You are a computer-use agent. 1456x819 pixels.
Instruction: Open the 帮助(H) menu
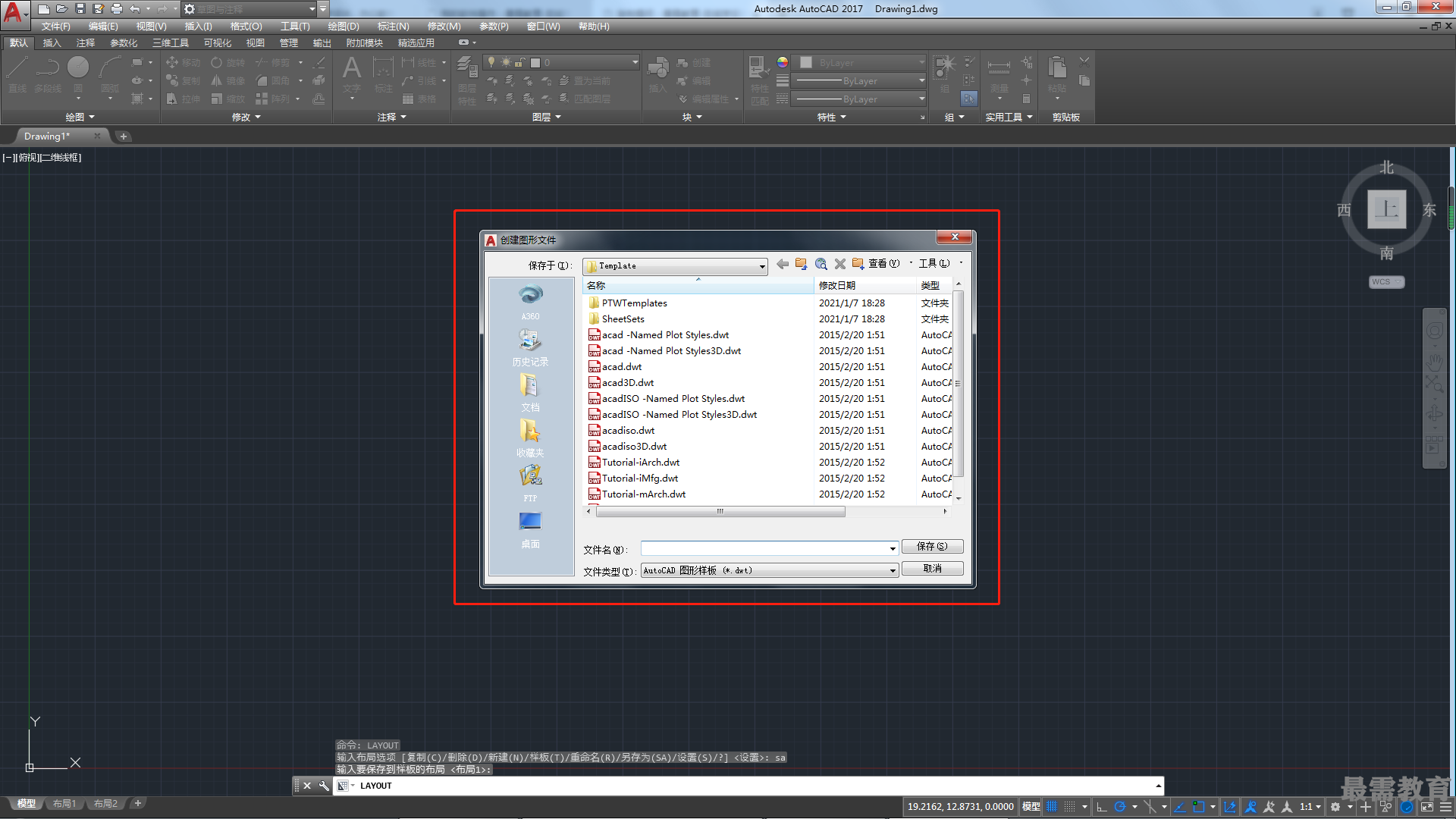pyautogui.click(x=594, y=27)
